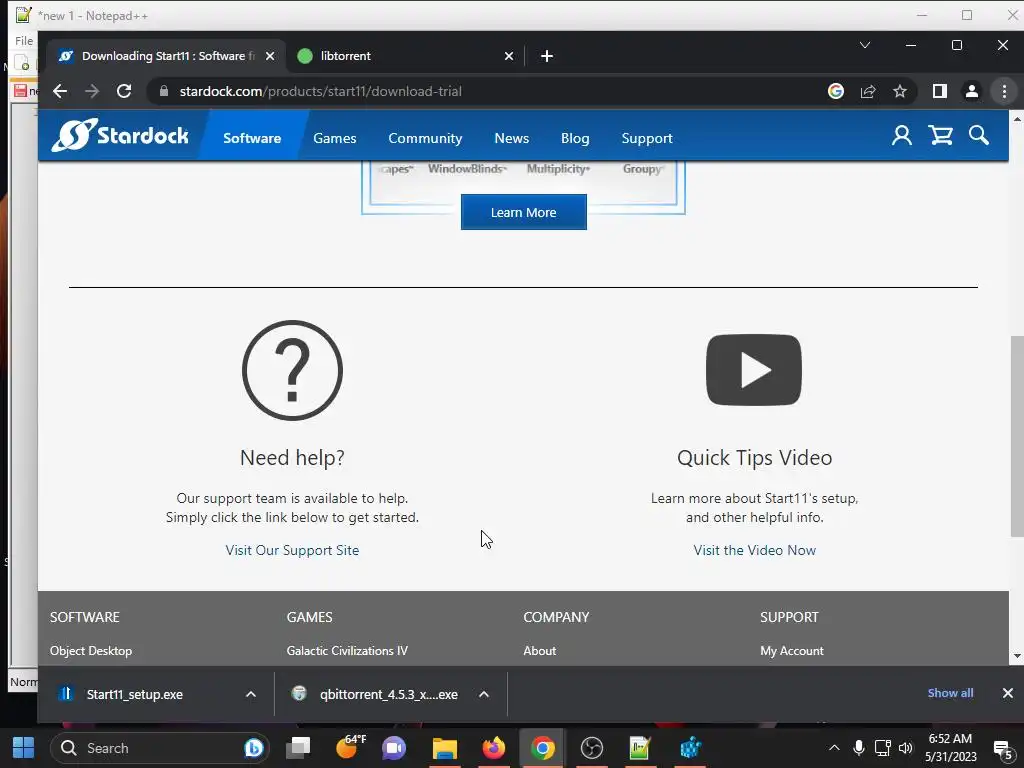Screen dimensions: 1024x768
Task: Click the page vertical scrollbar thumb
Action: [1017, 436]
